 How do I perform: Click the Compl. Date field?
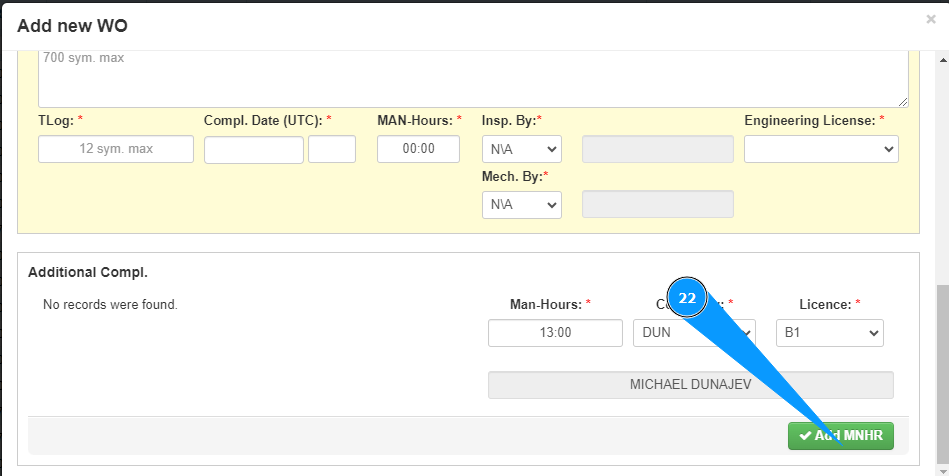(254, 150)
